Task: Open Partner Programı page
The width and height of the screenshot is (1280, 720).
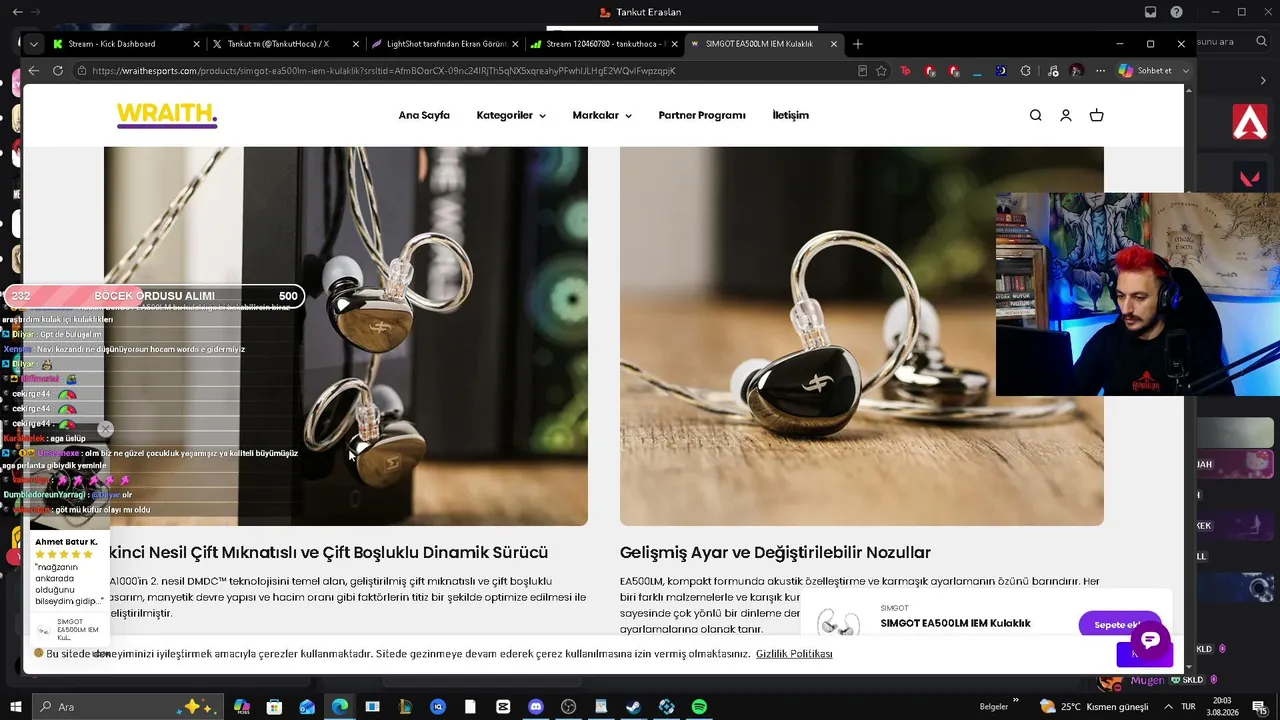Action: point(702,115)
